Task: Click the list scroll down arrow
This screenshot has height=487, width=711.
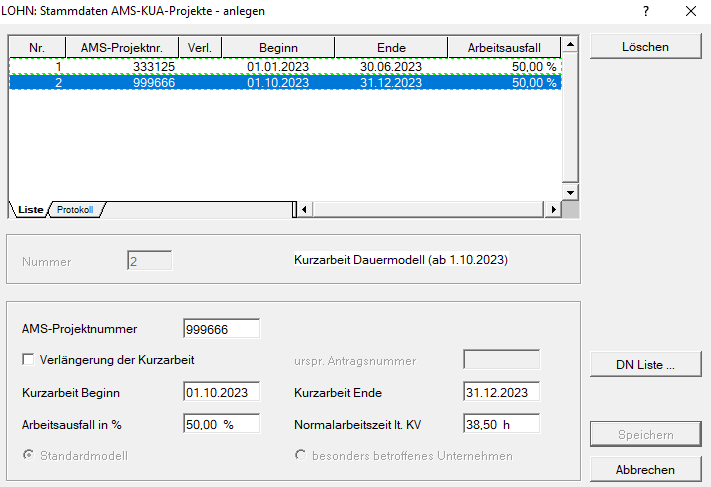Action: (570, 192)
